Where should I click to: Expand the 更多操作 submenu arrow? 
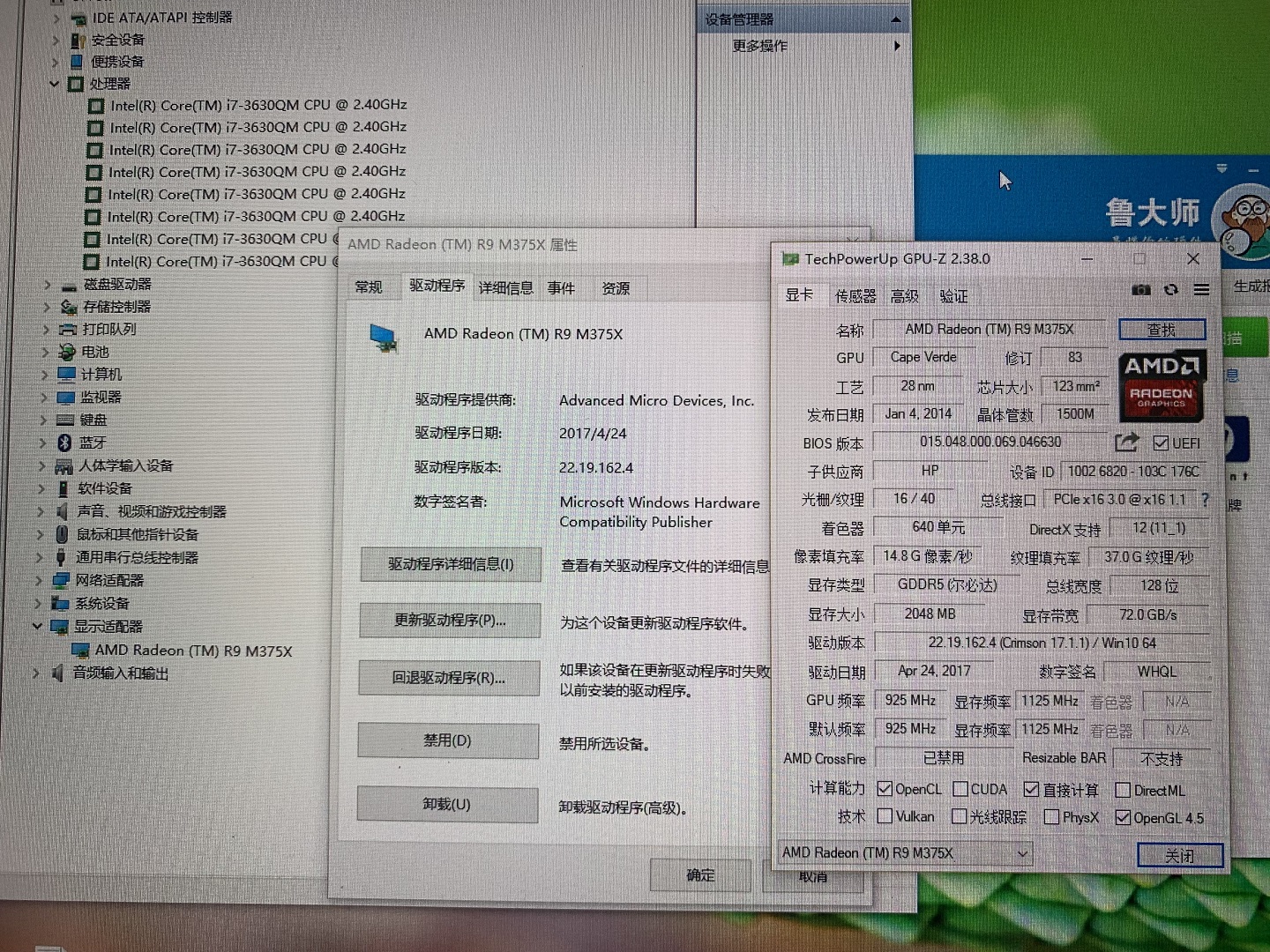897,46
